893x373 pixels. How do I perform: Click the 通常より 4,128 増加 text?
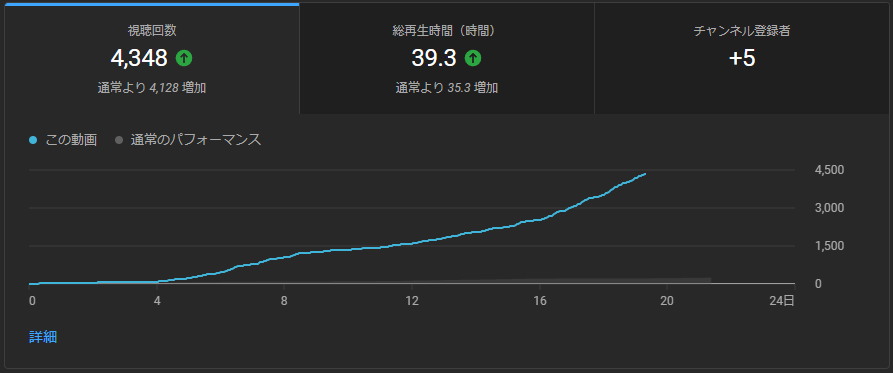pyautogui.click(x=151, y=88)
